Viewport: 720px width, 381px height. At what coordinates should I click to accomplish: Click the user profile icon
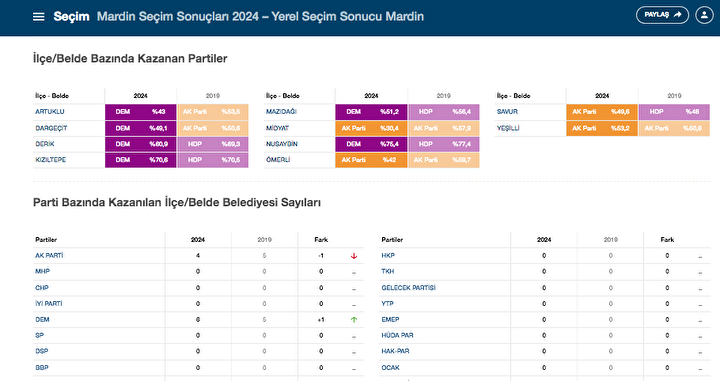click(704, 15)
